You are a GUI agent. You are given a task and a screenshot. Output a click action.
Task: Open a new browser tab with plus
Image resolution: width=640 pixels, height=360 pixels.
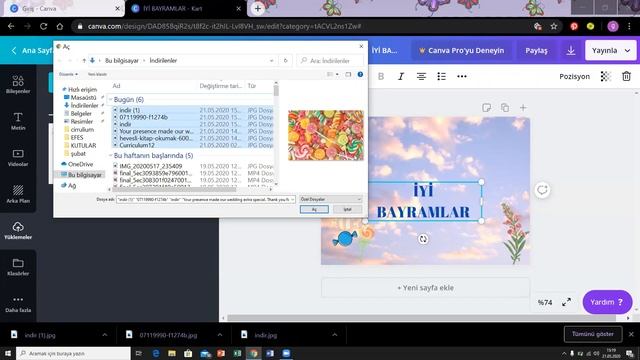pyautogui.click(x=258, y=8)
